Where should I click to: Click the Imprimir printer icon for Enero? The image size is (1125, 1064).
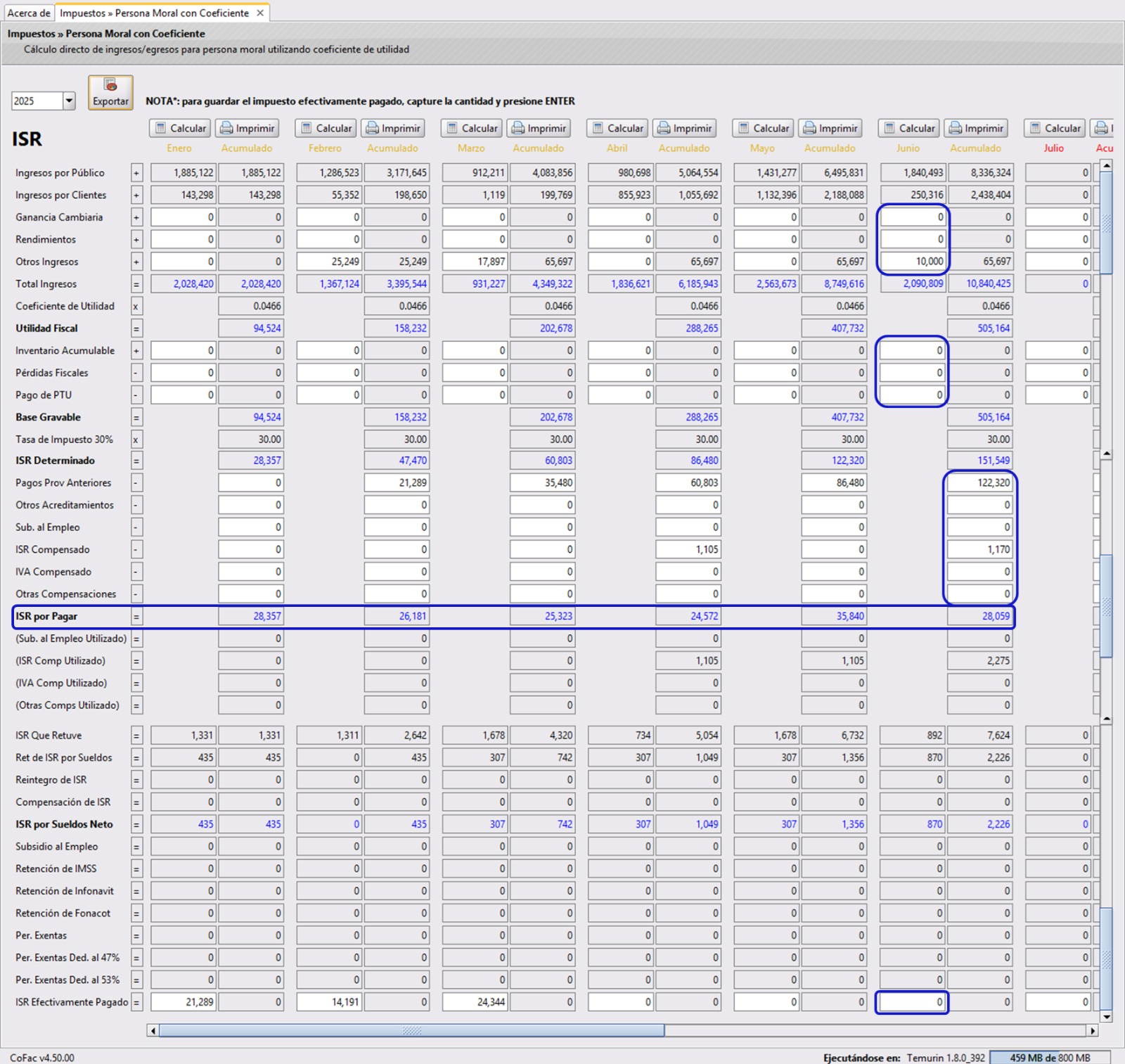(x=225, y=128)
